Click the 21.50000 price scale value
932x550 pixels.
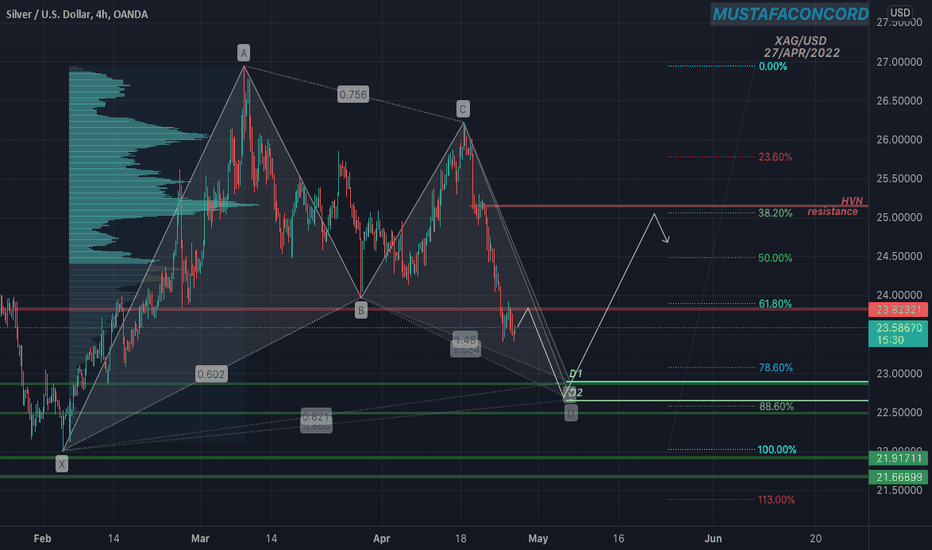pyautogui.click(x=899, y=490)
